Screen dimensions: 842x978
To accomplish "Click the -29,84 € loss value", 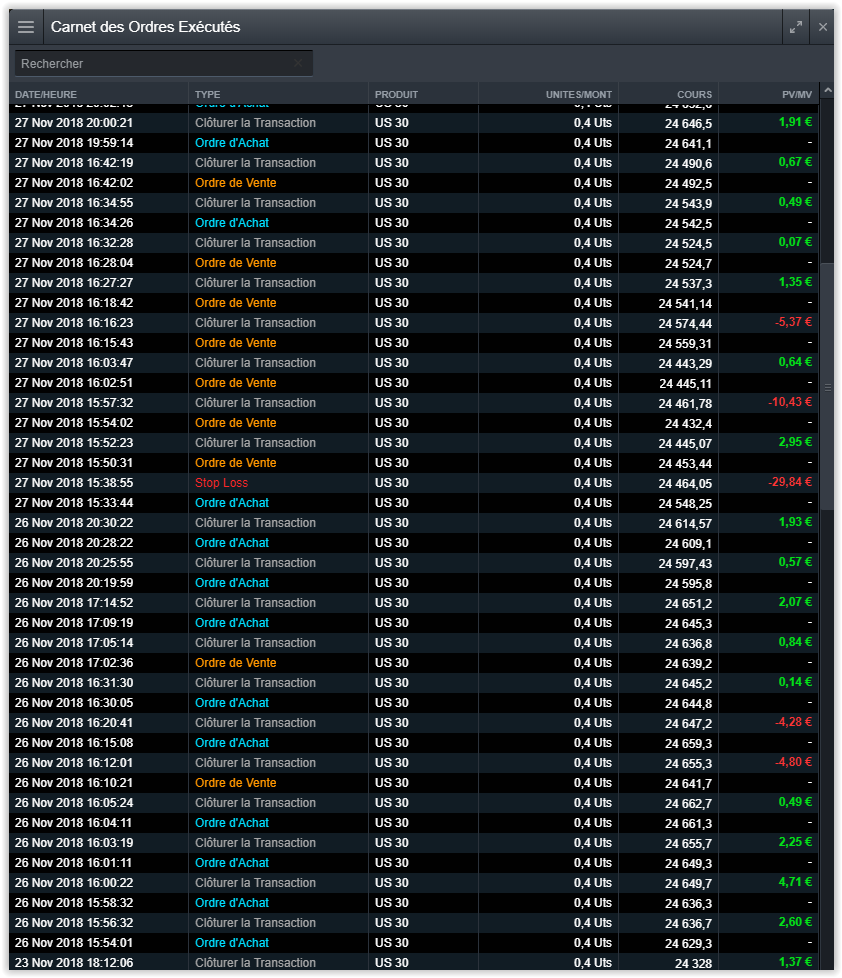I will (x=789, y=482).
